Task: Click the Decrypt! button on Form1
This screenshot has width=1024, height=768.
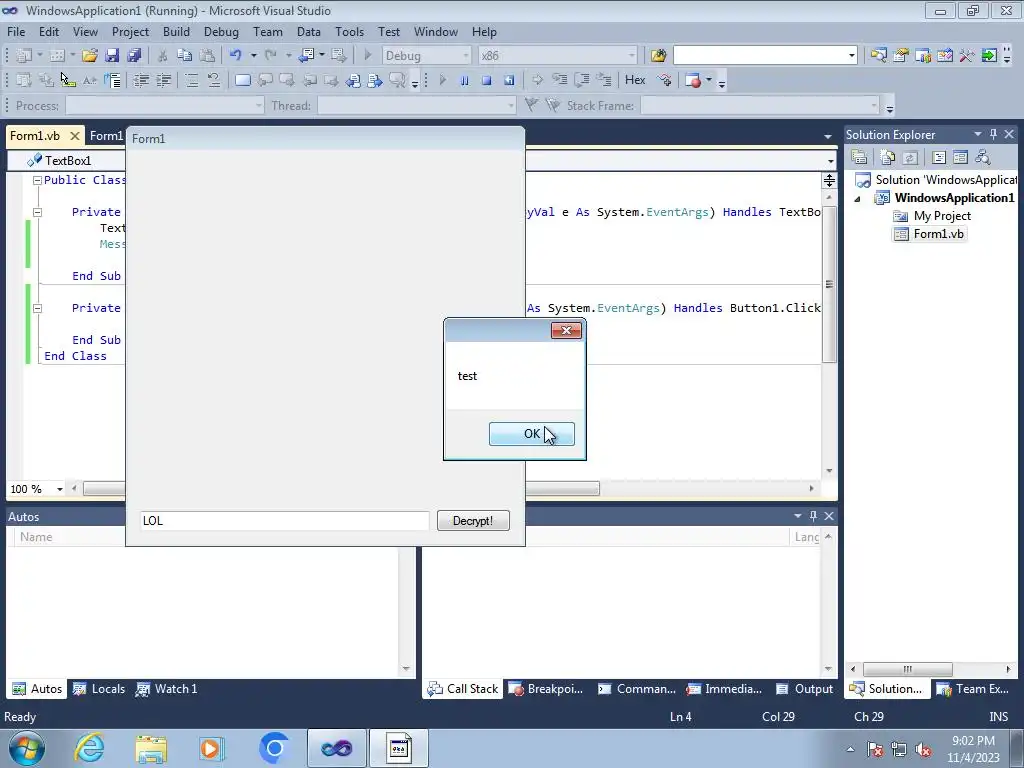Action: pos(473,520)
